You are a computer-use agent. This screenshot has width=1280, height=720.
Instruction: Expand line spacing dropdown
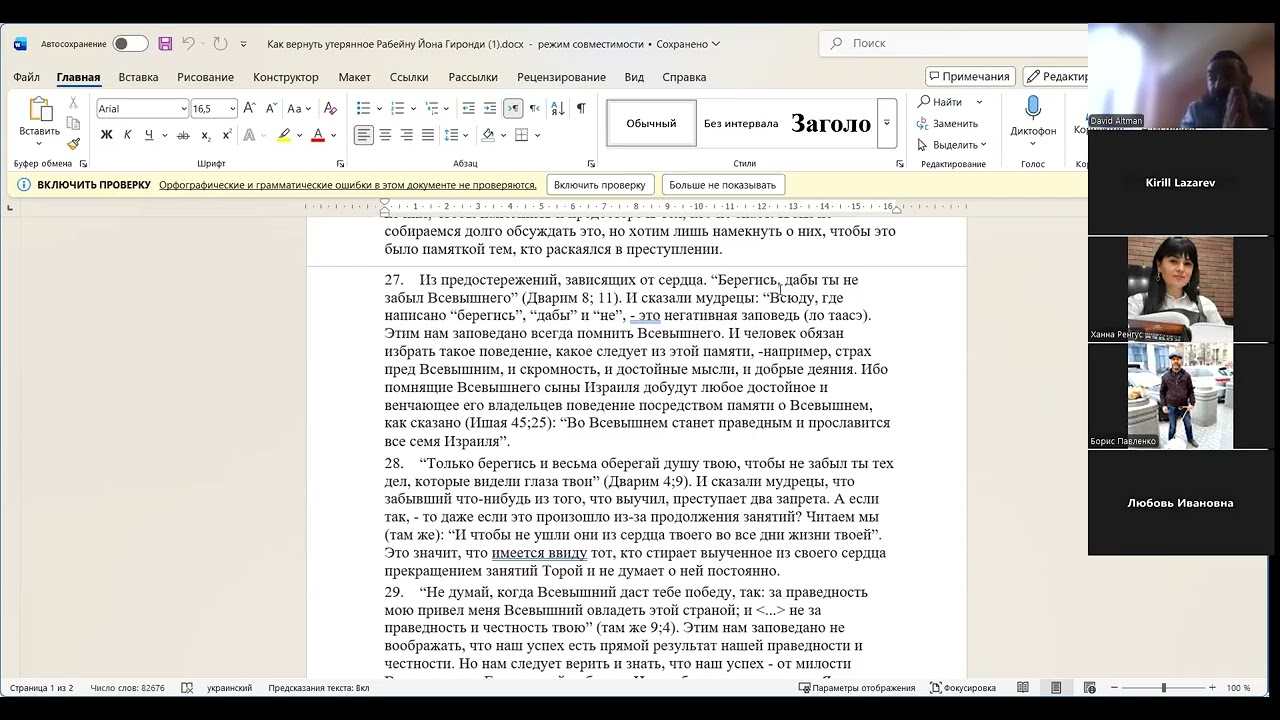point(467,135)
